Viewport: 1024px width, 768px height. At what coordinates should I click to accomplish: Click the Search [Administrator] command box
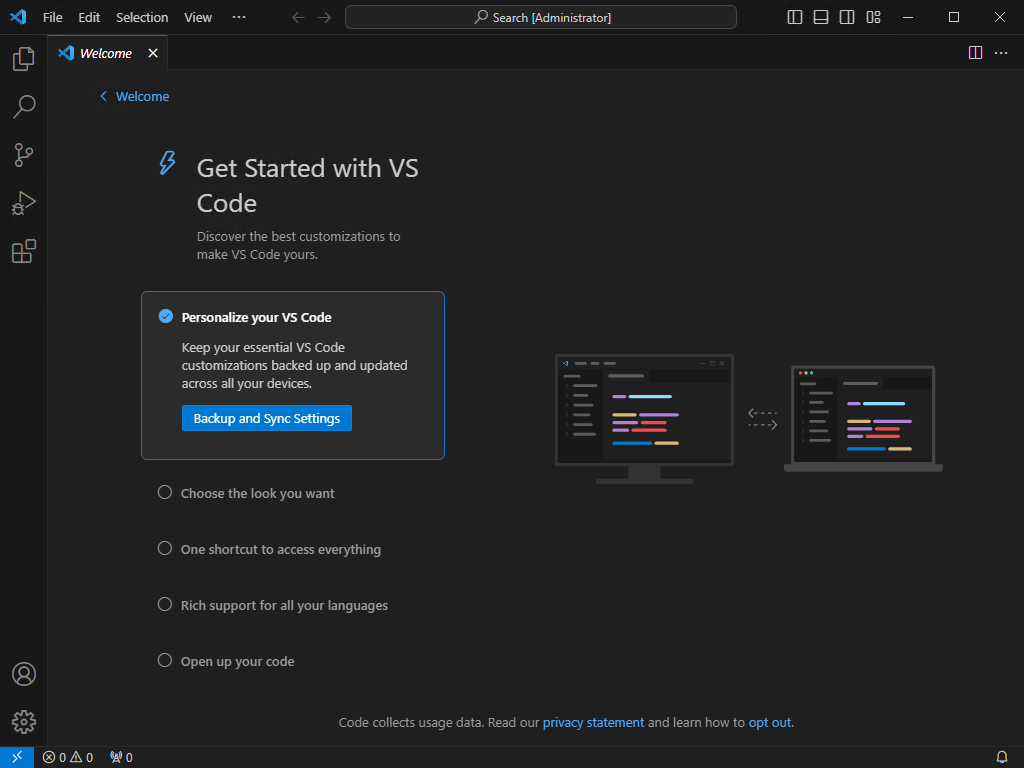[x=541, y=18]
